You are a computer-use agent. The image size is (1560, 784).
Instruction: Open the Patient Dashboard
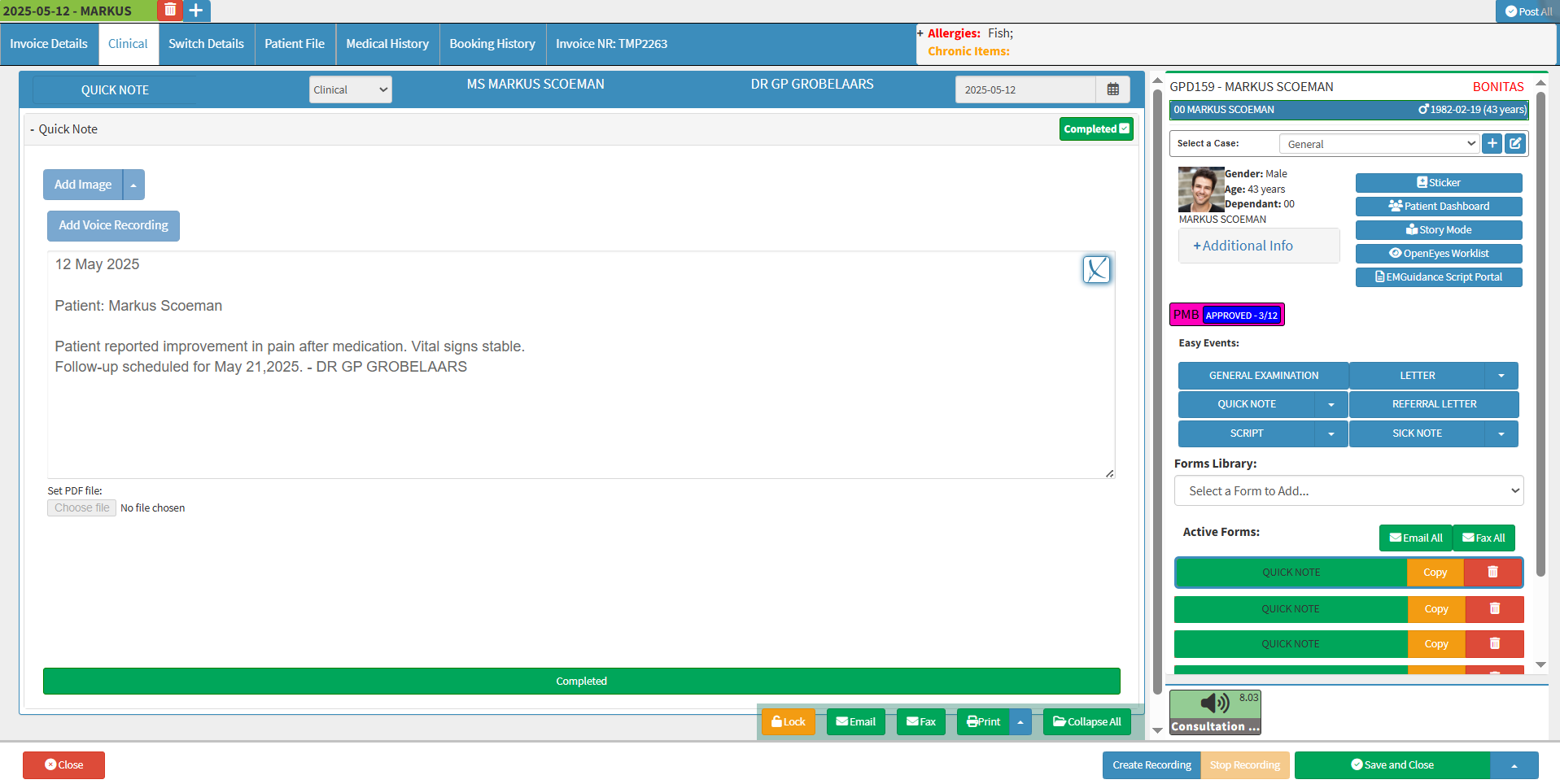point(1439,207)
